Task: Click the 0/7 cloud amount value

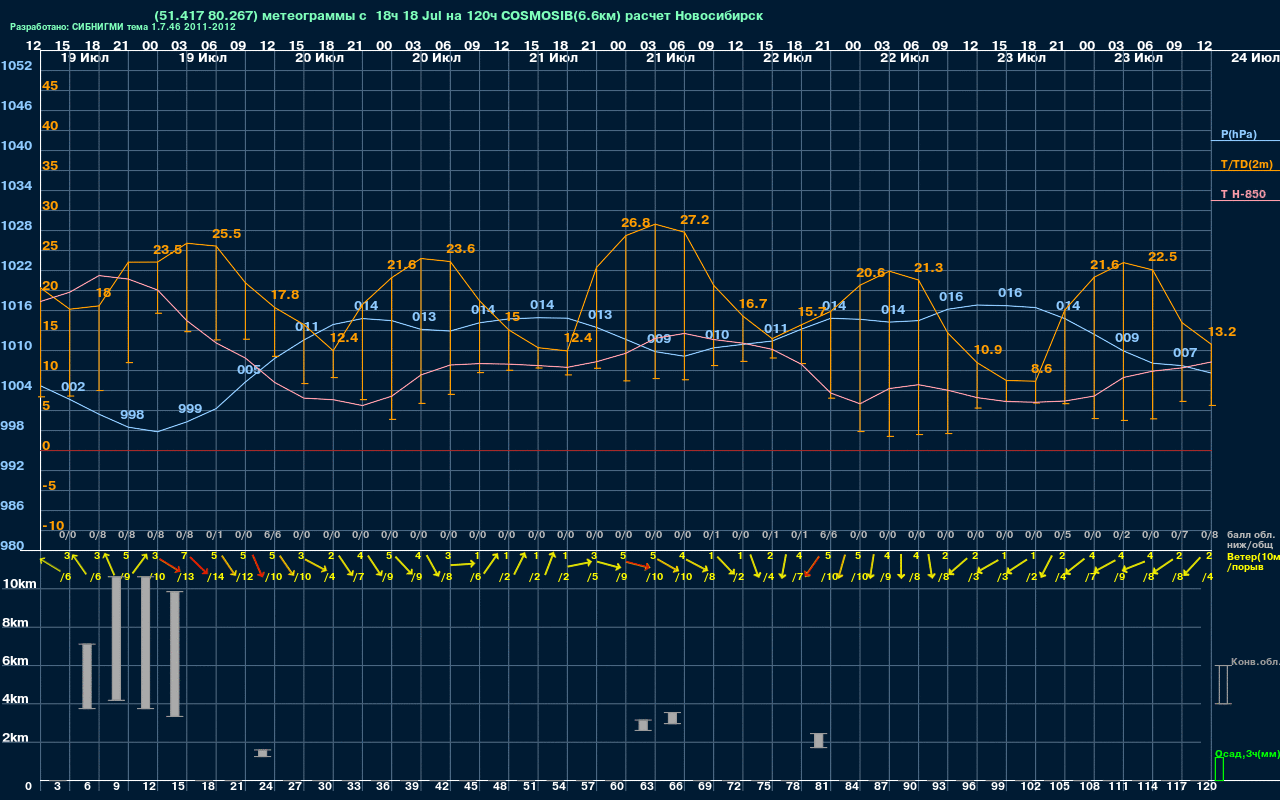Action: 1180,535
